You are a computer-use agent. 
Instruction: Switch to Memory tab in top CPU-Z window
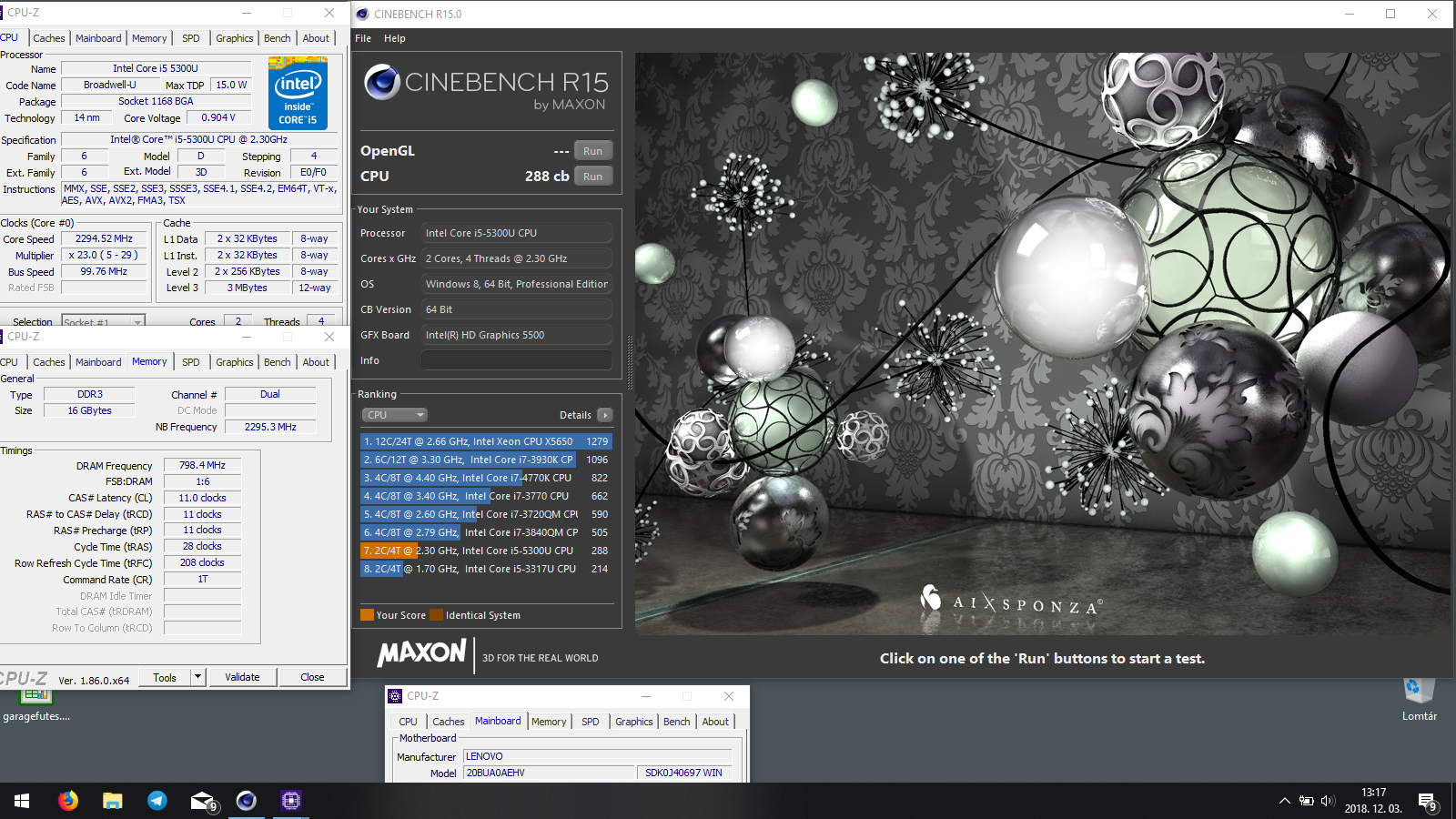(x=149, y=38)
